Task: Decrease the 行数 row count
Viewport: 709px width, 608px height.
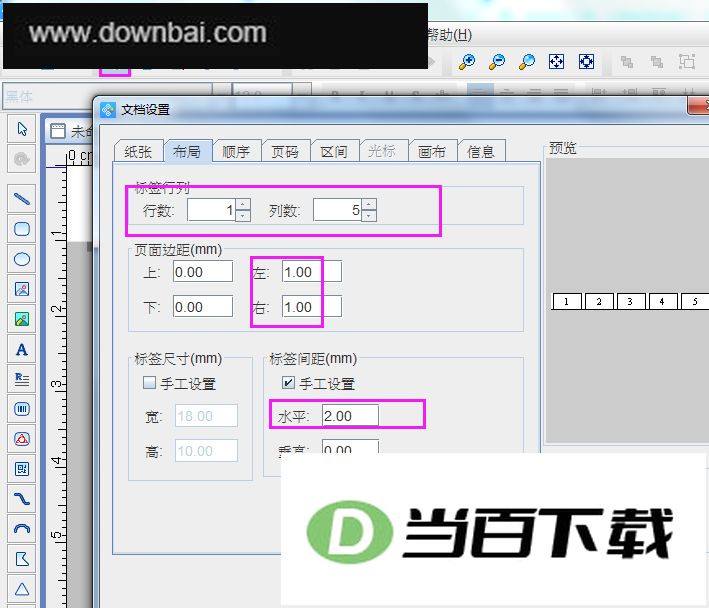Action: coord(243,216)
